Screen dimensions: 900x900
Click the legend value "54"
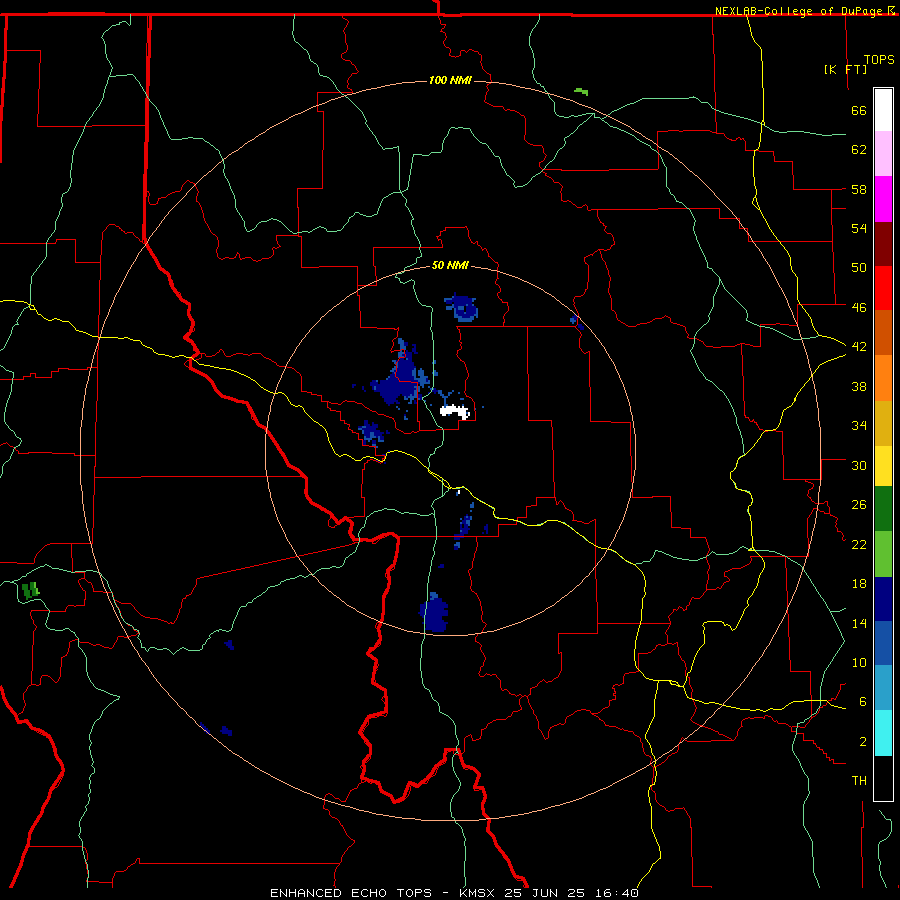(x=859, y=228)
